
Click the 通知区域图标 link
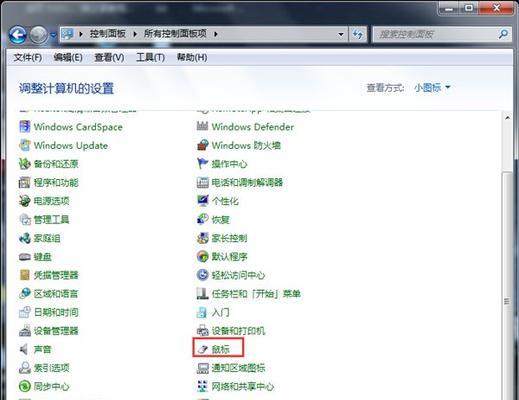tap(238, 368)
